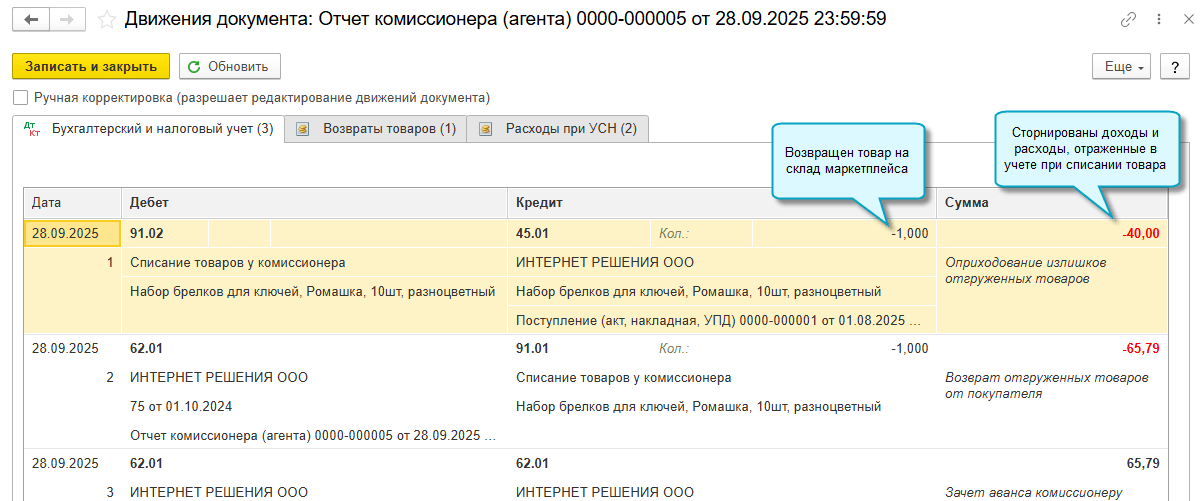Open help with the question mark button
The height and width of the screenshot is (501, 1204).
(1174, 67)
